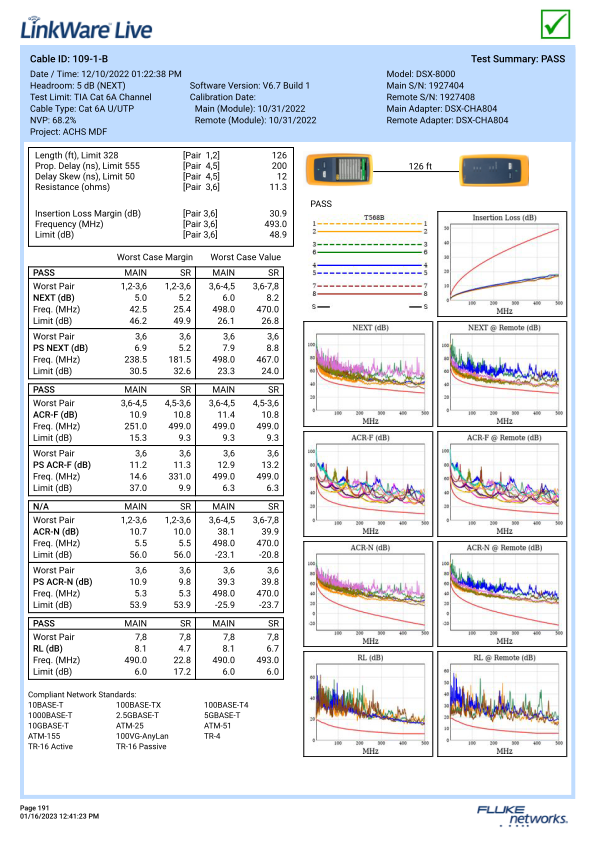Click the 10GBASE-T compliant standard entry

(48, 726)
